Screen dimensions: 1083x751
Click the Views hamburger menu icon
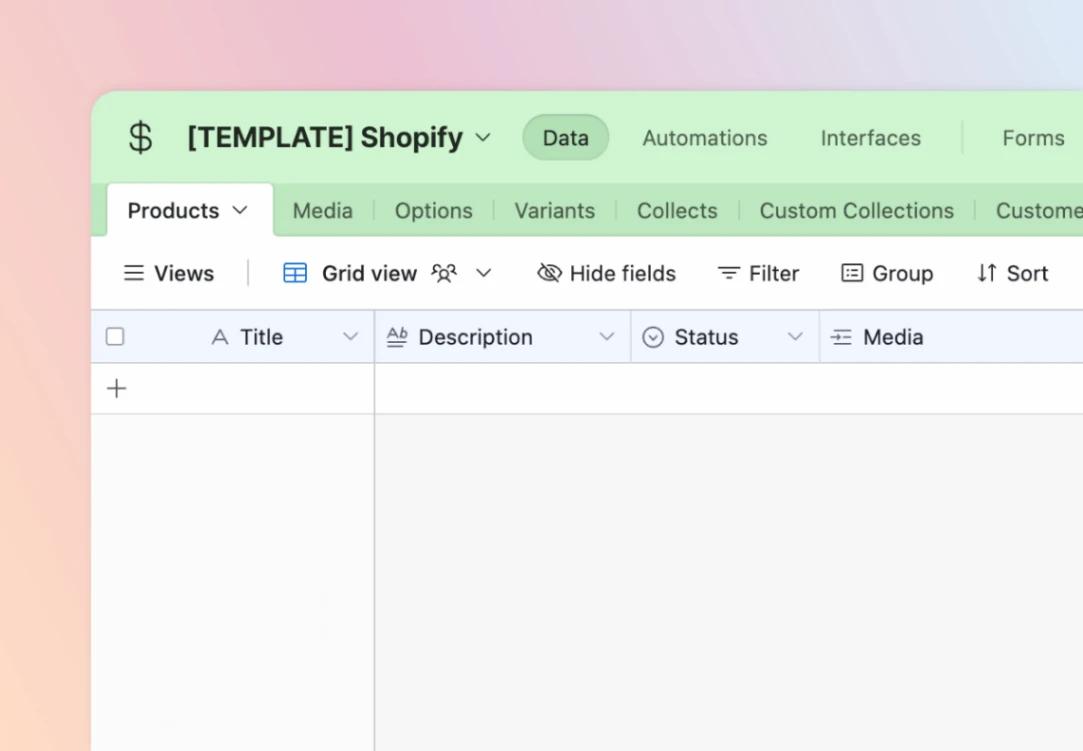[x=133, y=273]
